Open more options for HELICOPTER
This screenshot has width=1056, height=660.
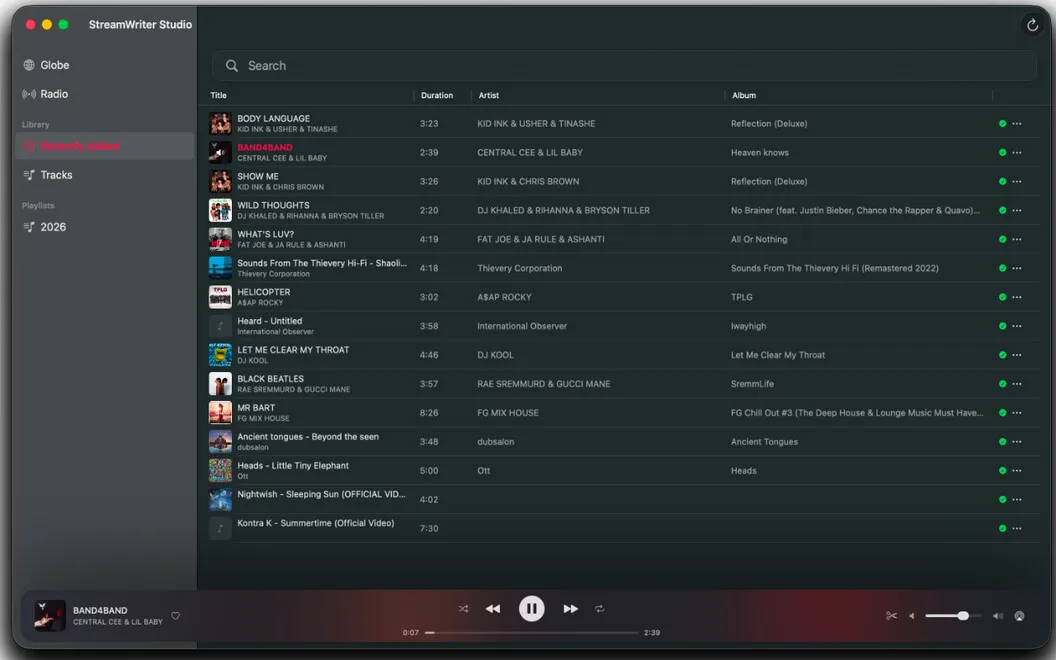point(1016,298)
